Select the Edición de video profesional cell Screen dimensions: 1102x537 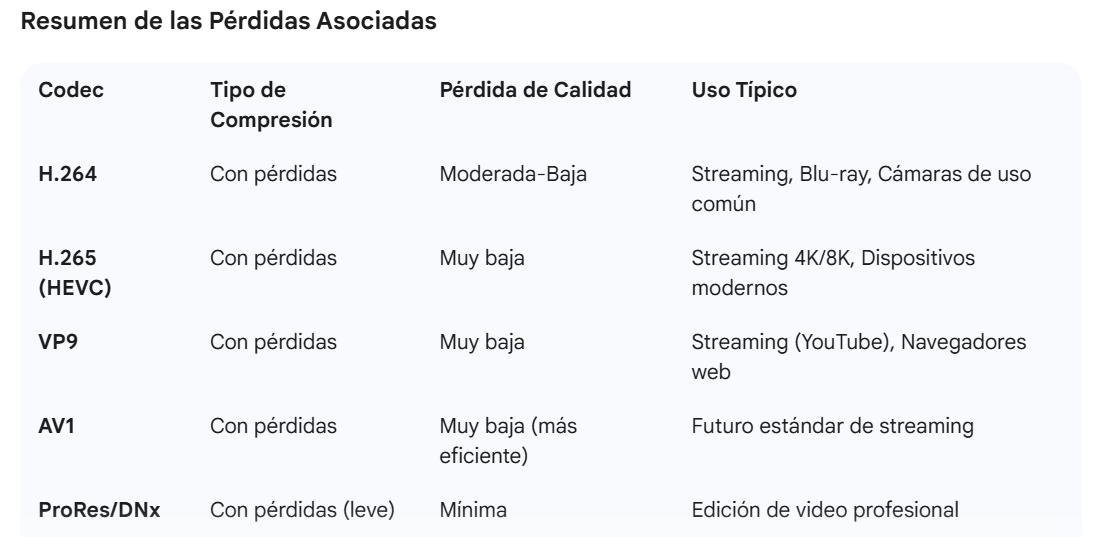coord(825,510)
